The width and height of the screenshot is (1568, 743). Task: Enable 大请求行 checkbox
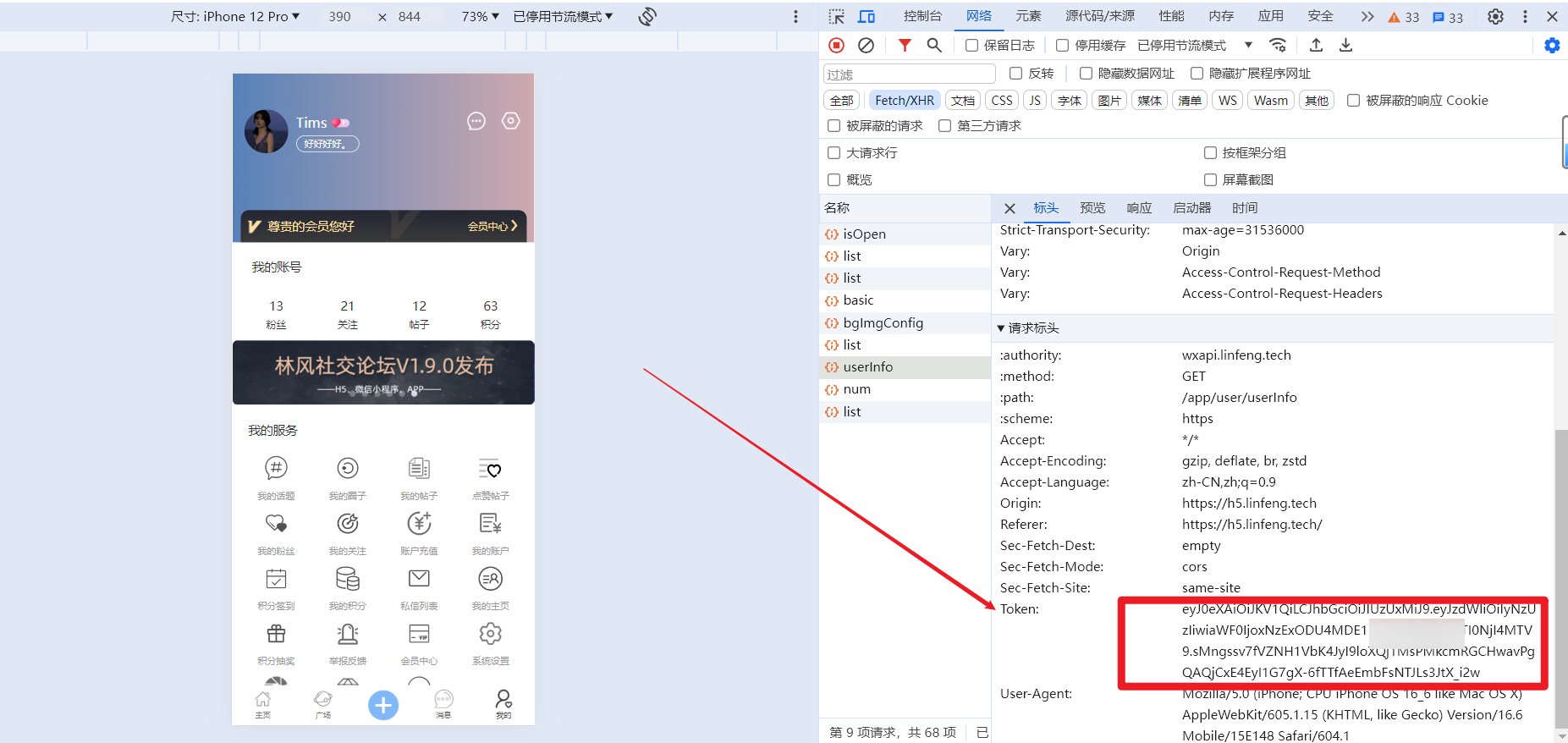[x=834, y=152]
